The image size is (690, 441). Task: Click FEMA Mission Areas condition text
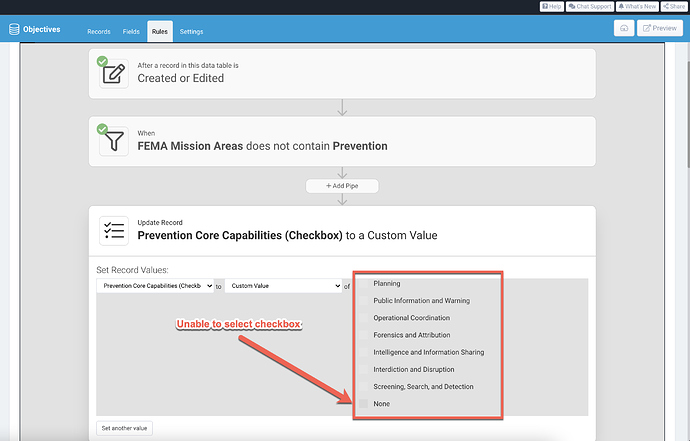pyautogui.click(x=262, y=146)
